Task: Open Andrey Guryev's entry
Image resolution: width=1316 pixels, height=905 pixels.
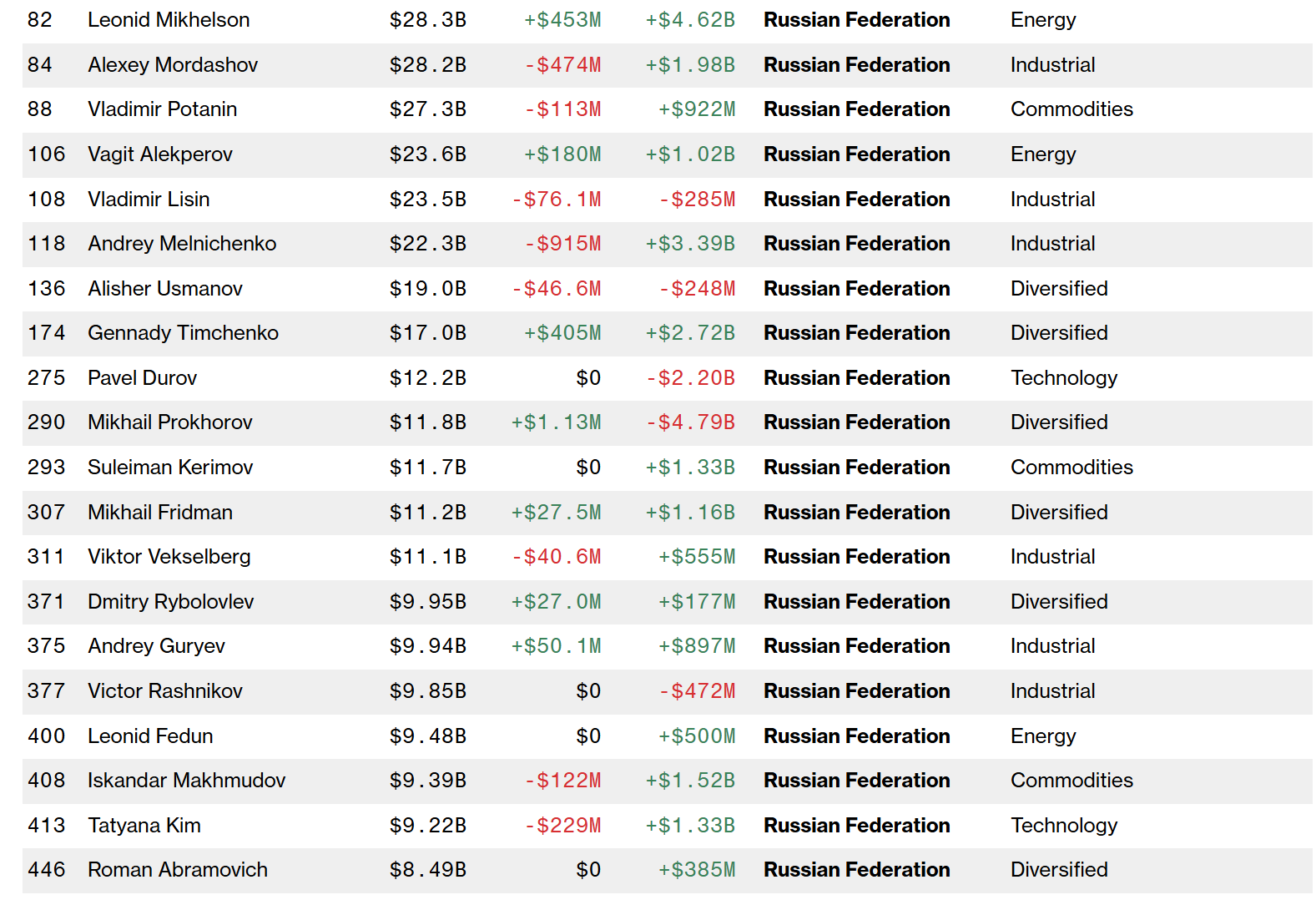Action: click(x=157, y=646)
